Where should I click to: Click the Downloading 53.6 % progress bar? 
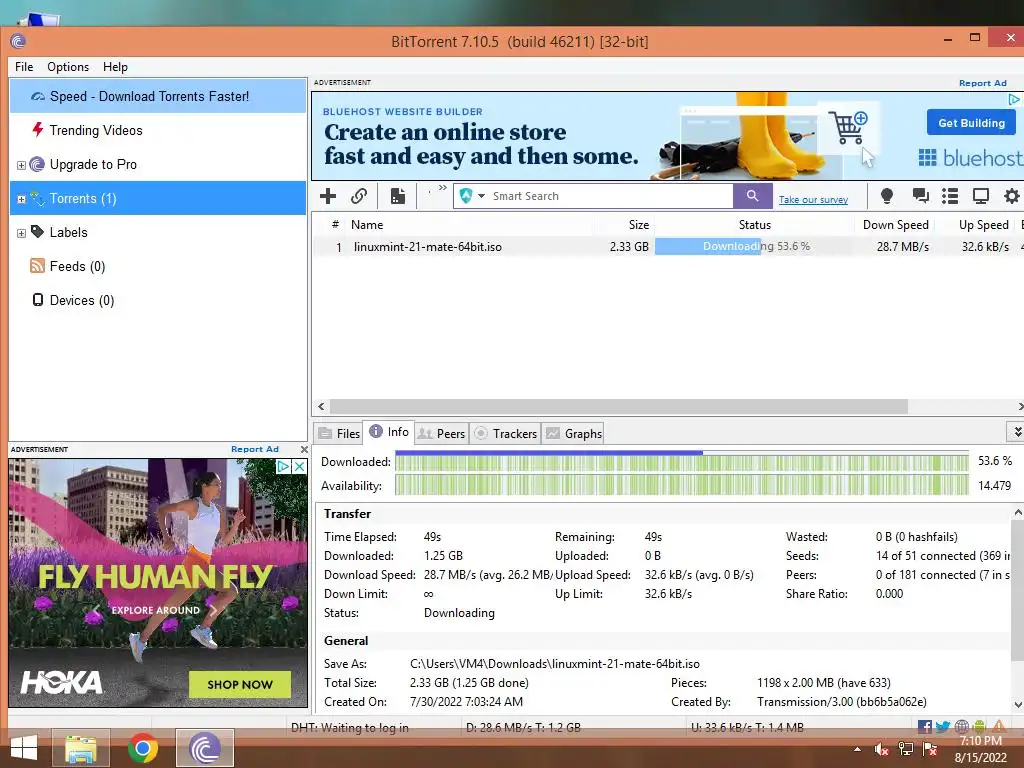tap(753, 246)
